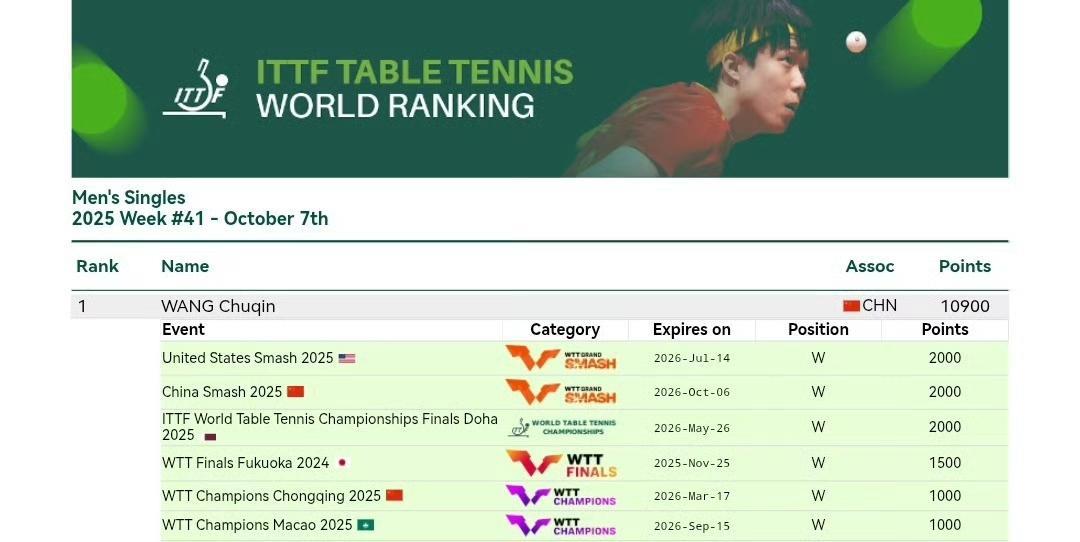Screen dimensions: 1080x542
Task: Click the WTT Finals category logo
Action: [561, 463]
